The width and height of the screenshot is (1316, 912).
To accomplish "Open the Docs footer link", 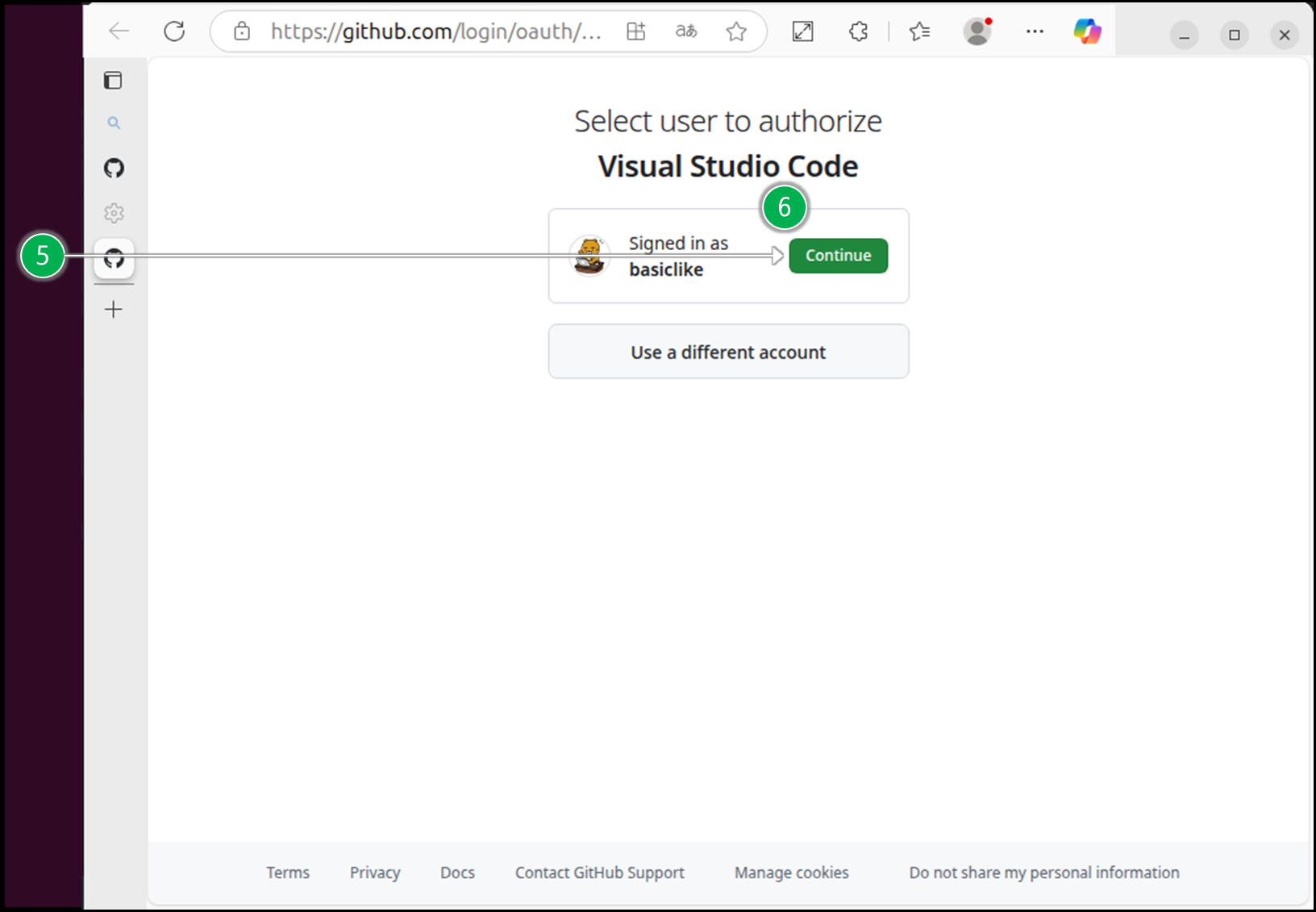I will point(457,872).
